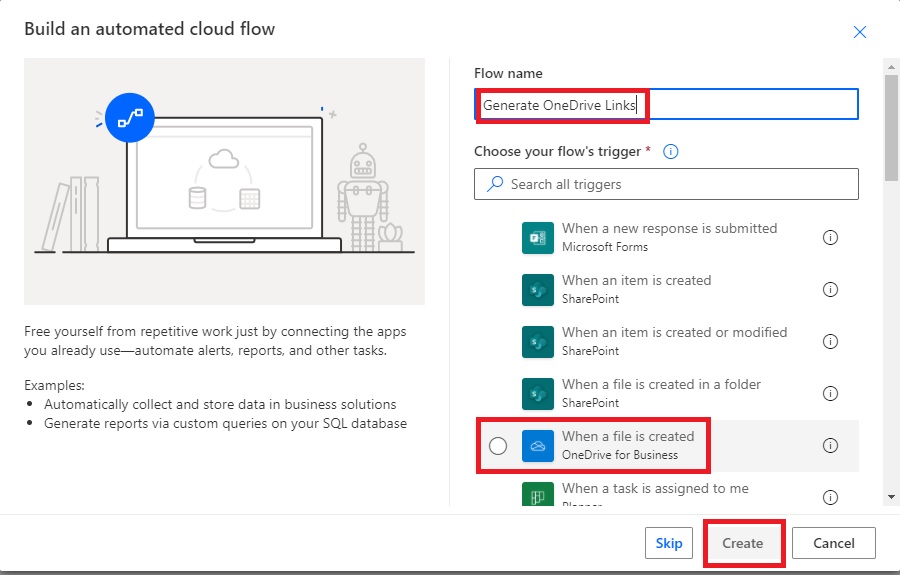
Task: Click the OneDrive for Business trigger icon
Action: [538, 446]
